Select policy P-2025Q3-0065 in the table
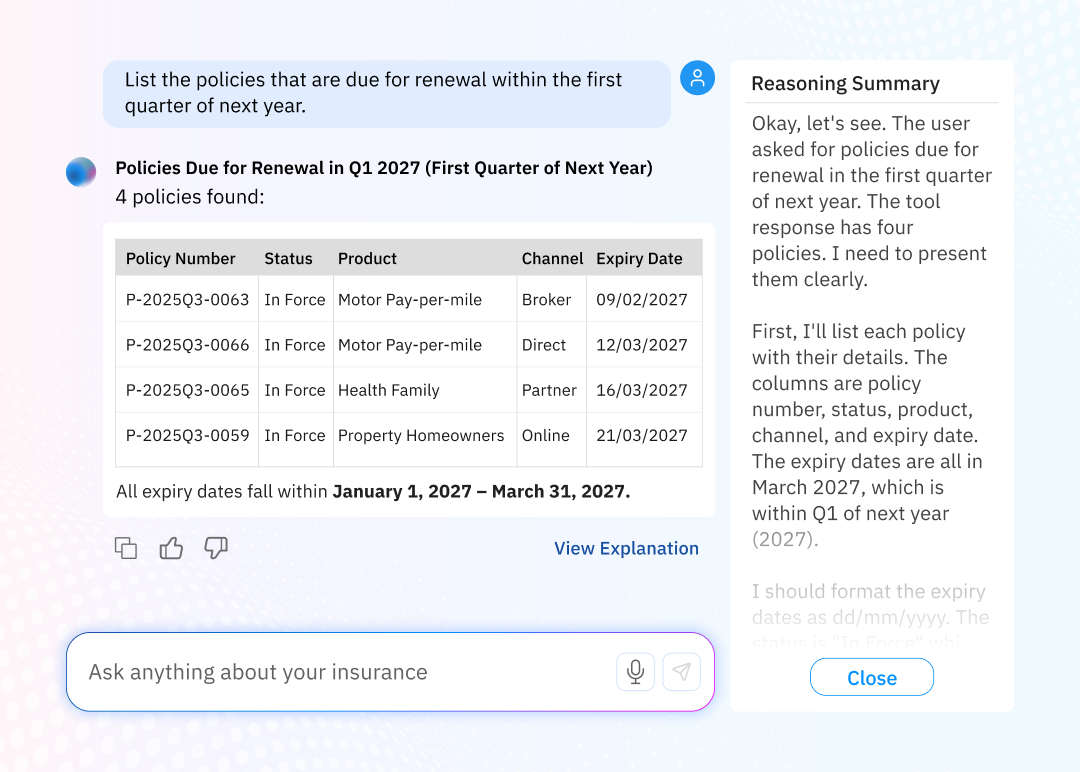This screenshot has width=1080, height=772. pos(187,390)
